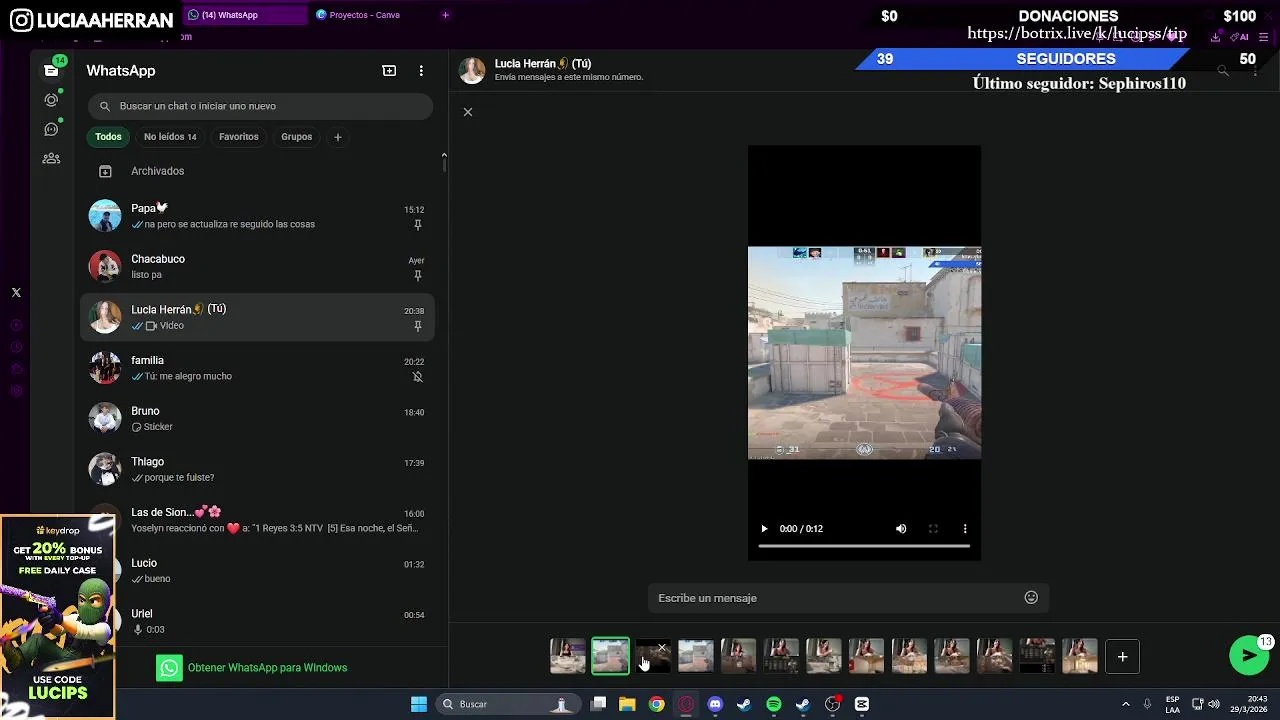The width and height of the screenshot is (1280, 720).
Task: Open the Chats section in the WhatsApp sidebar
Action: [x=51, y=70]
